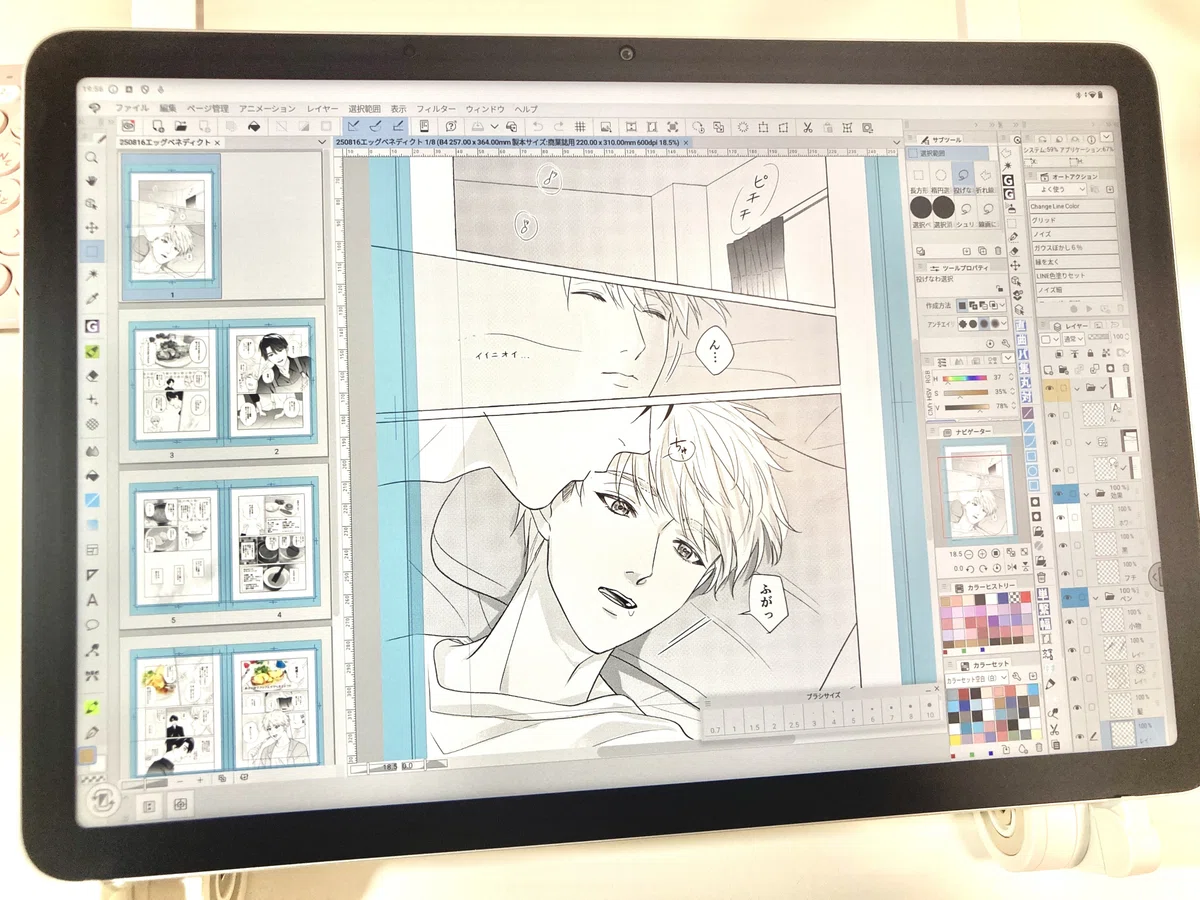Click trash icon in Color Set panel

tap(1038, 747)
